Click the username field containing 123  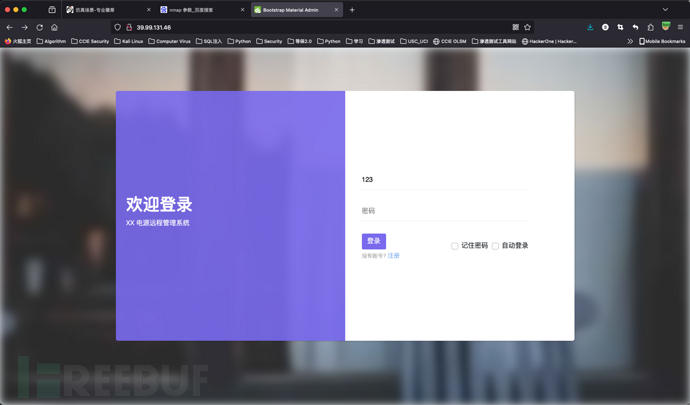(x=445, y=180)
